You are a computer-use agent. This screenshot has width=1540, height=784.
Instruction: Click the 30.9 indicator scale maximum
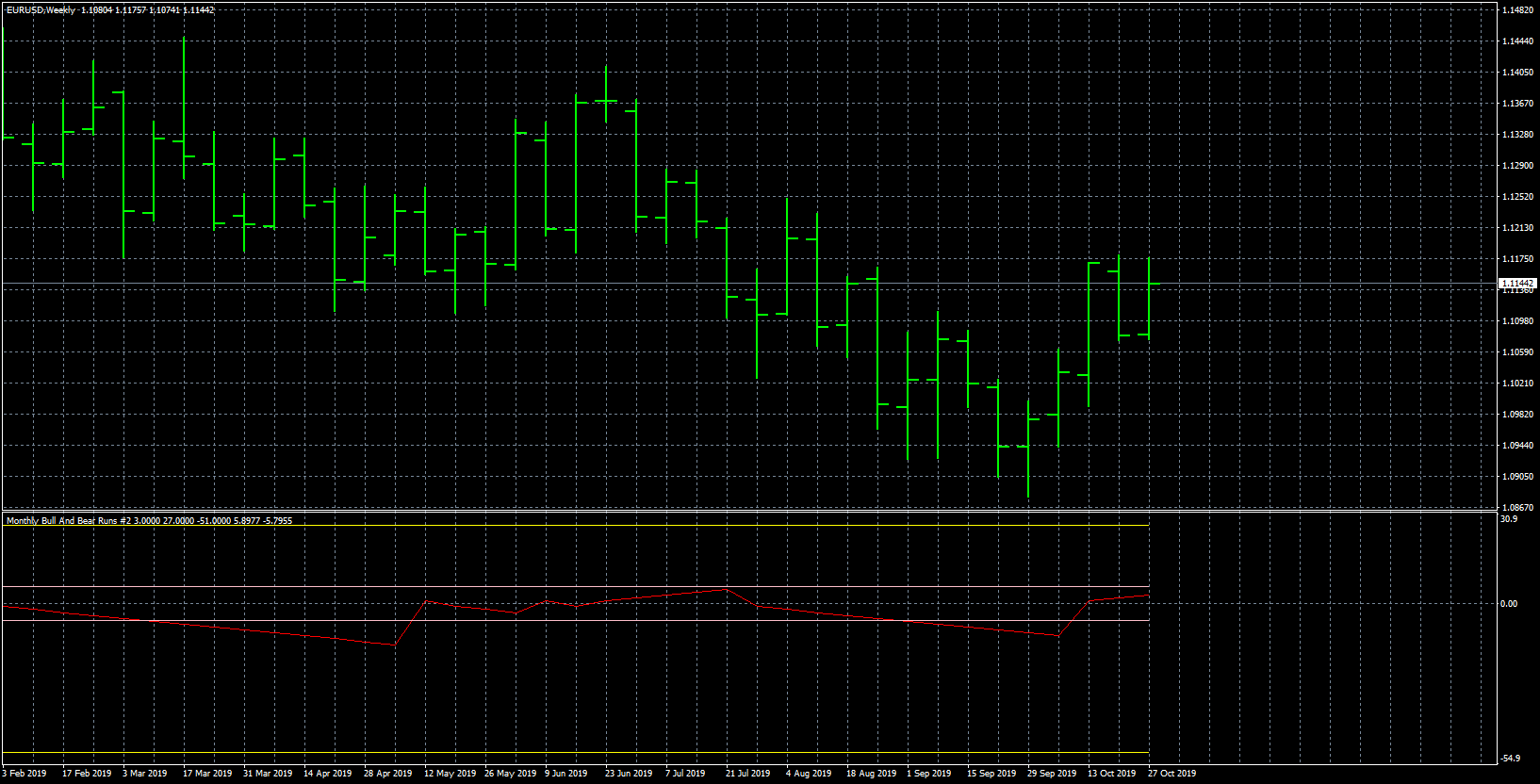coord(1509,519)
